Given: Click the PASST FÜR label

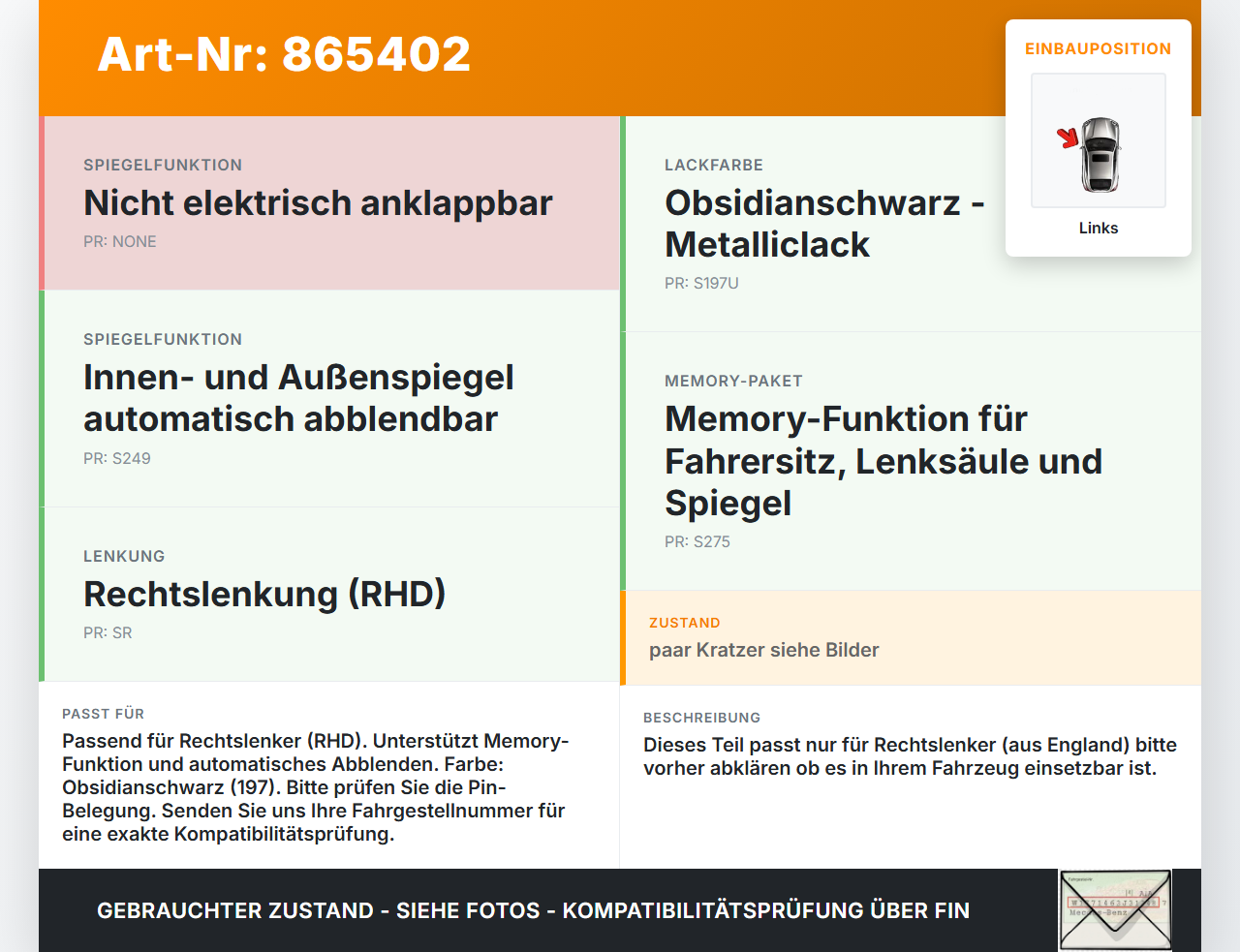Looking at the screenshot, I should (x=103, y=714).
